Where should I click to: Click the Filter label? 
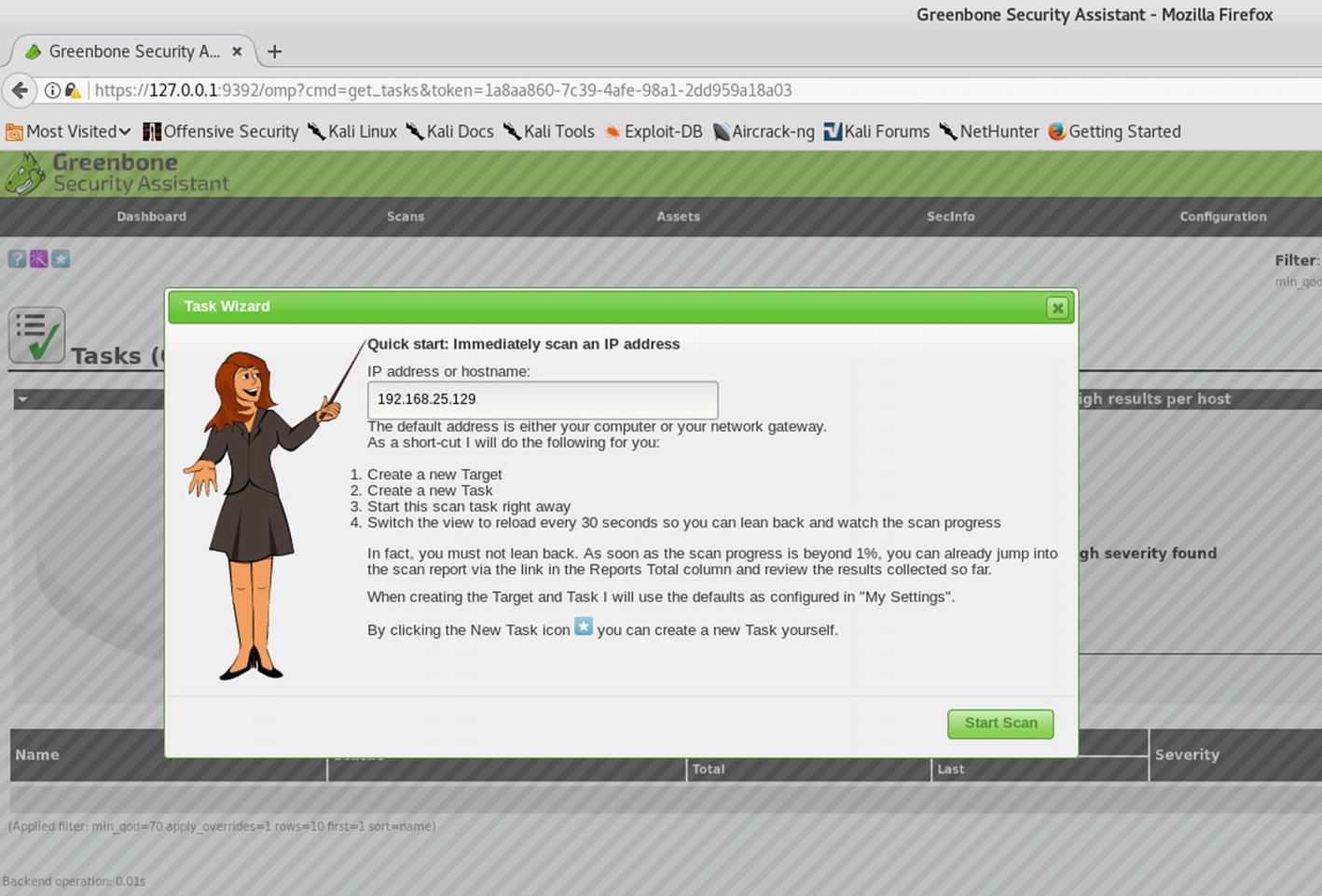pos(1297,261)
